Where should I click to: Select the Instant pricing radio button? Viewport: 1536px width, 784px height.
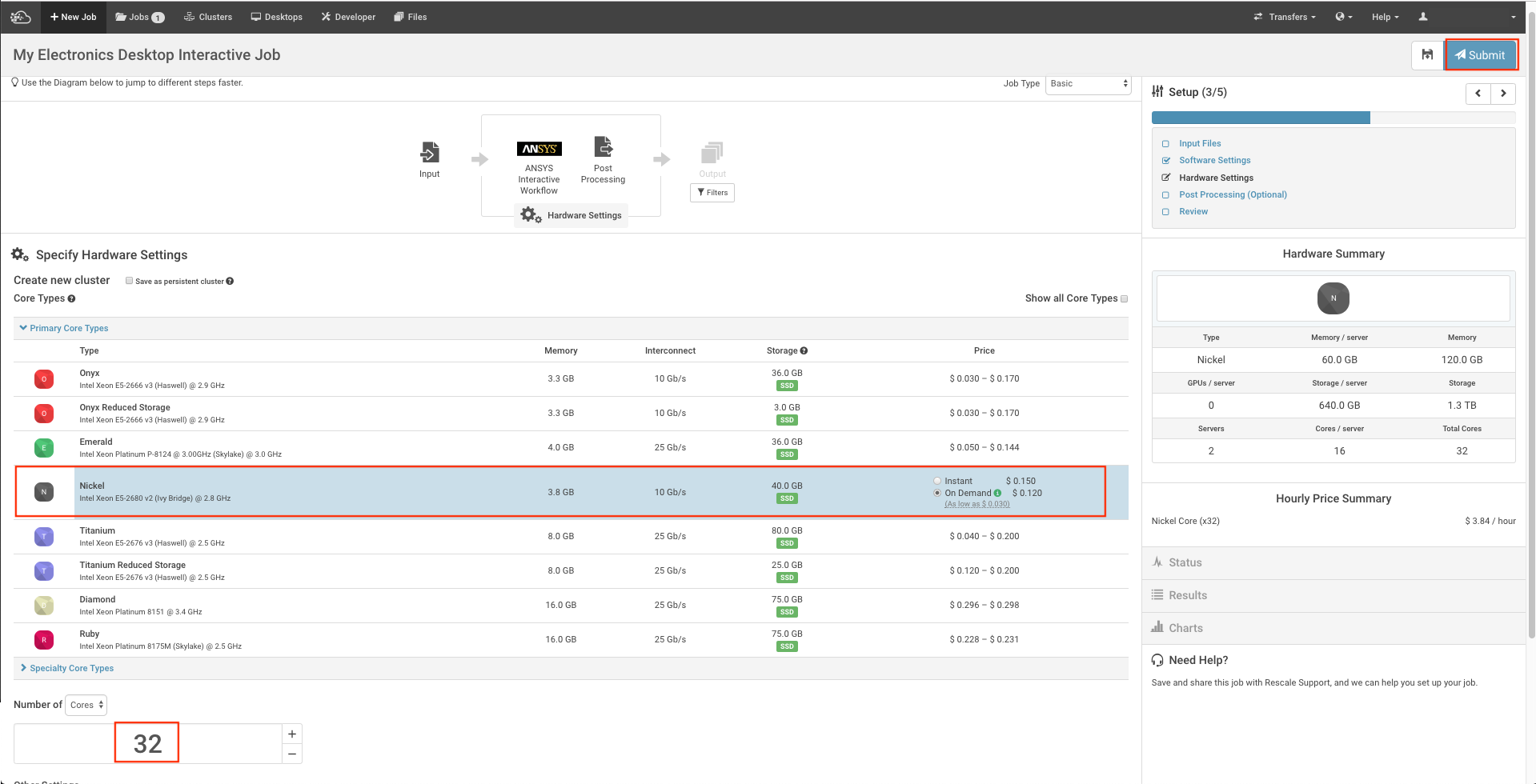[x=937, y=482]
